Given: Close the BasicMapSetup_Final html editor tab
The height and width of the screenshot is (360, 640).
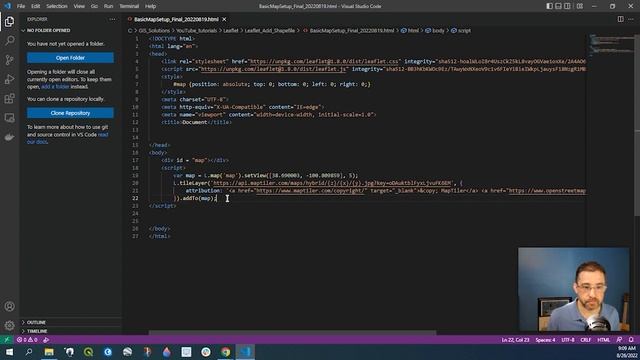Looking at the screenshot, I should point(224,19).
